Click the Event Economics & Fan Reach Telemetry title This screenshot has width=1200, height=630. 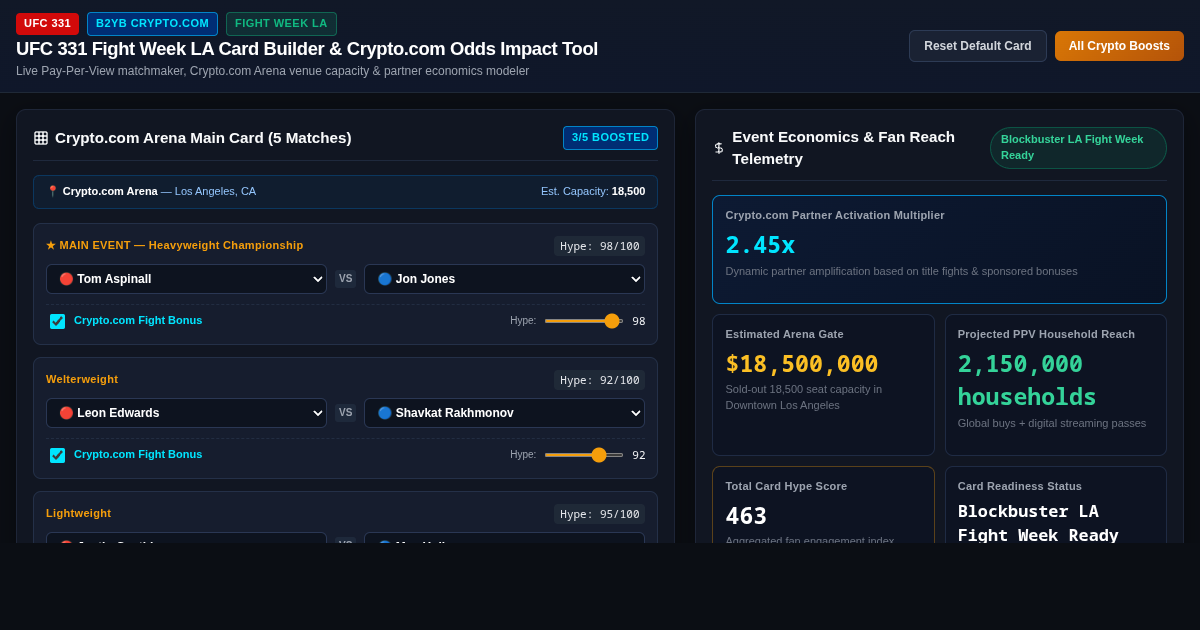[x=844, y=148]
